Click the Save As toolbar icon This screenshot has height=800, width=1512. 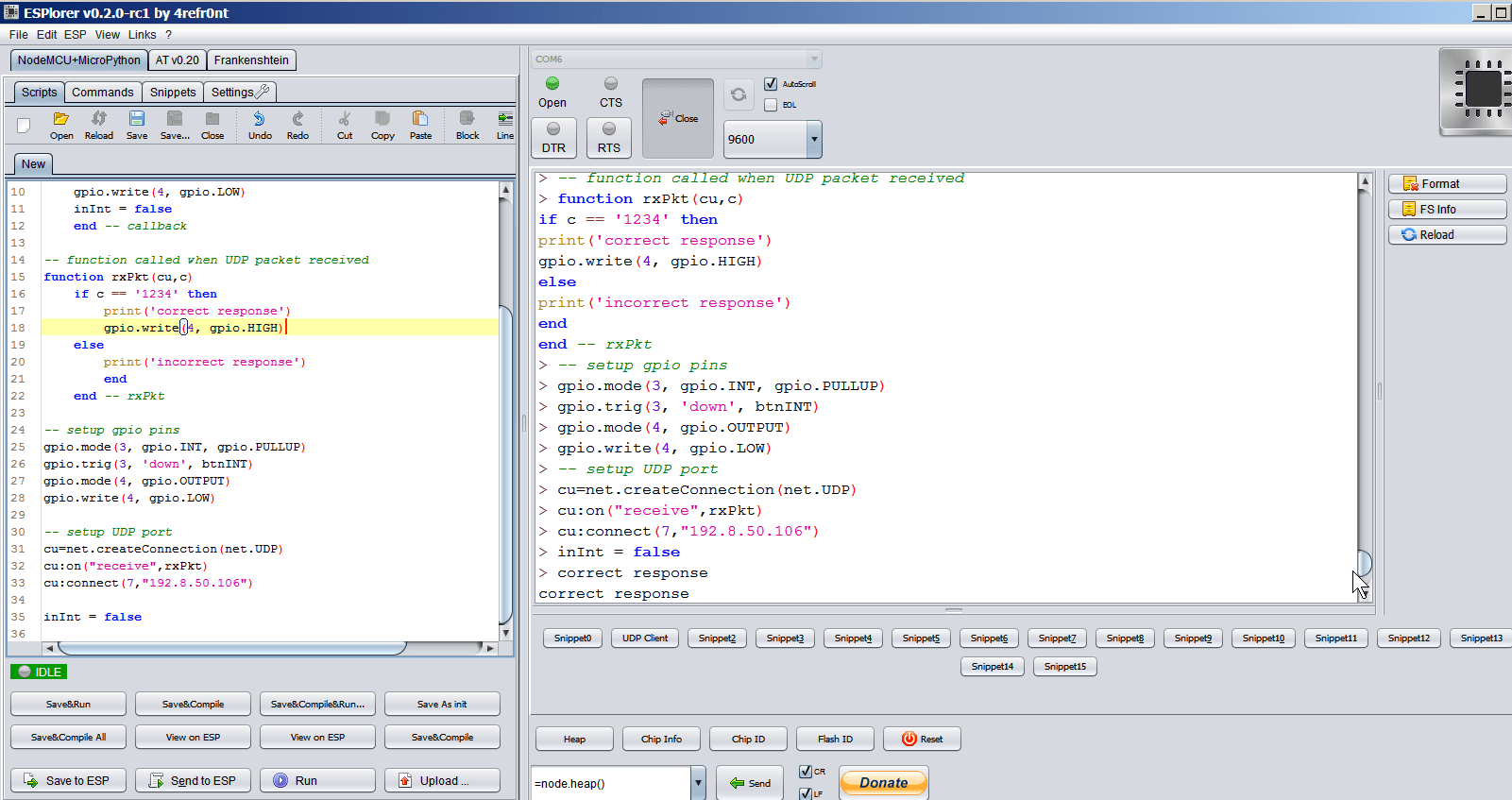(175, 125)
